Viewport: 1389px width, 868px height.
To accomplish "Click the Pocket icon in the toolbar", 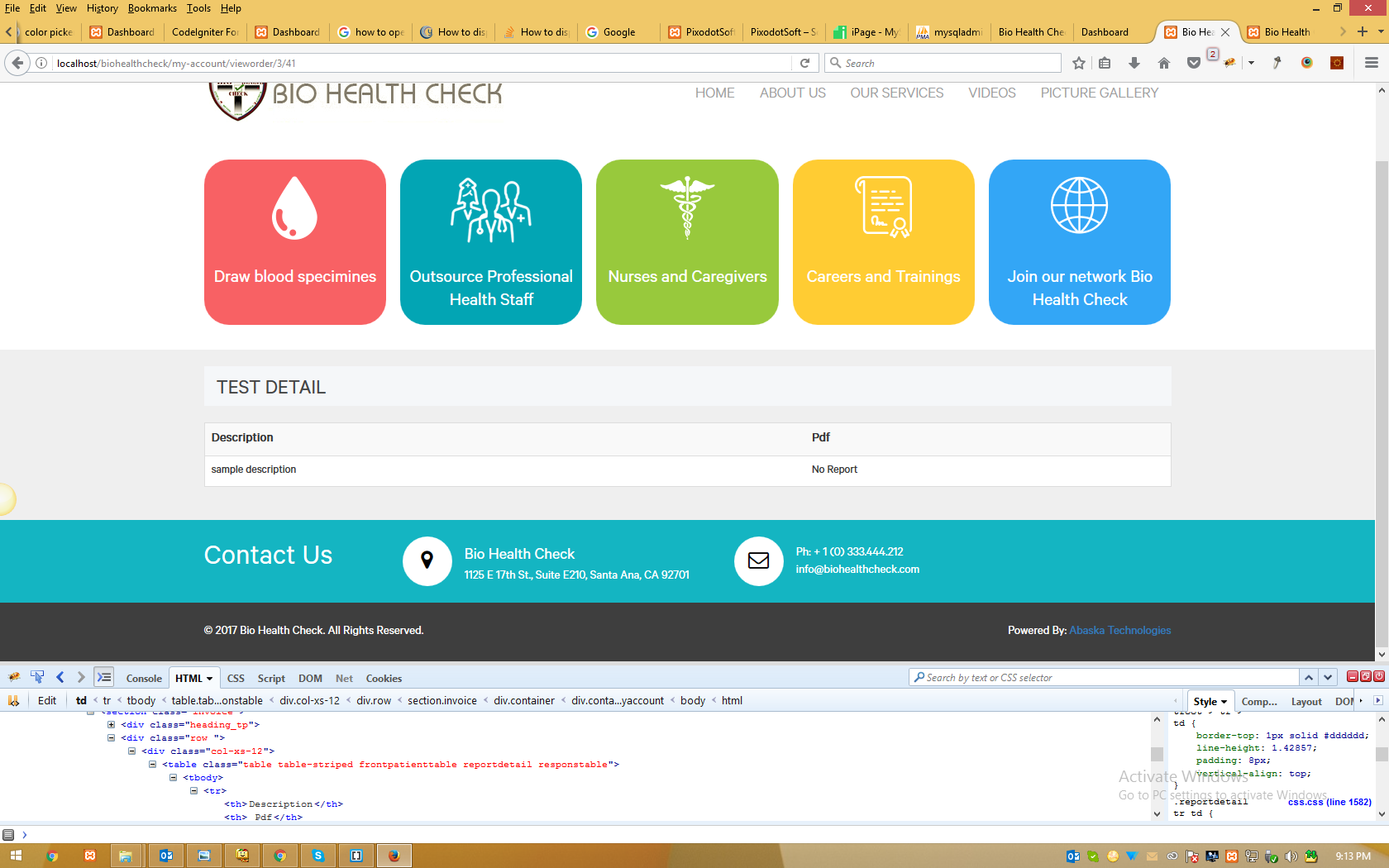I will coord(1193,63).
